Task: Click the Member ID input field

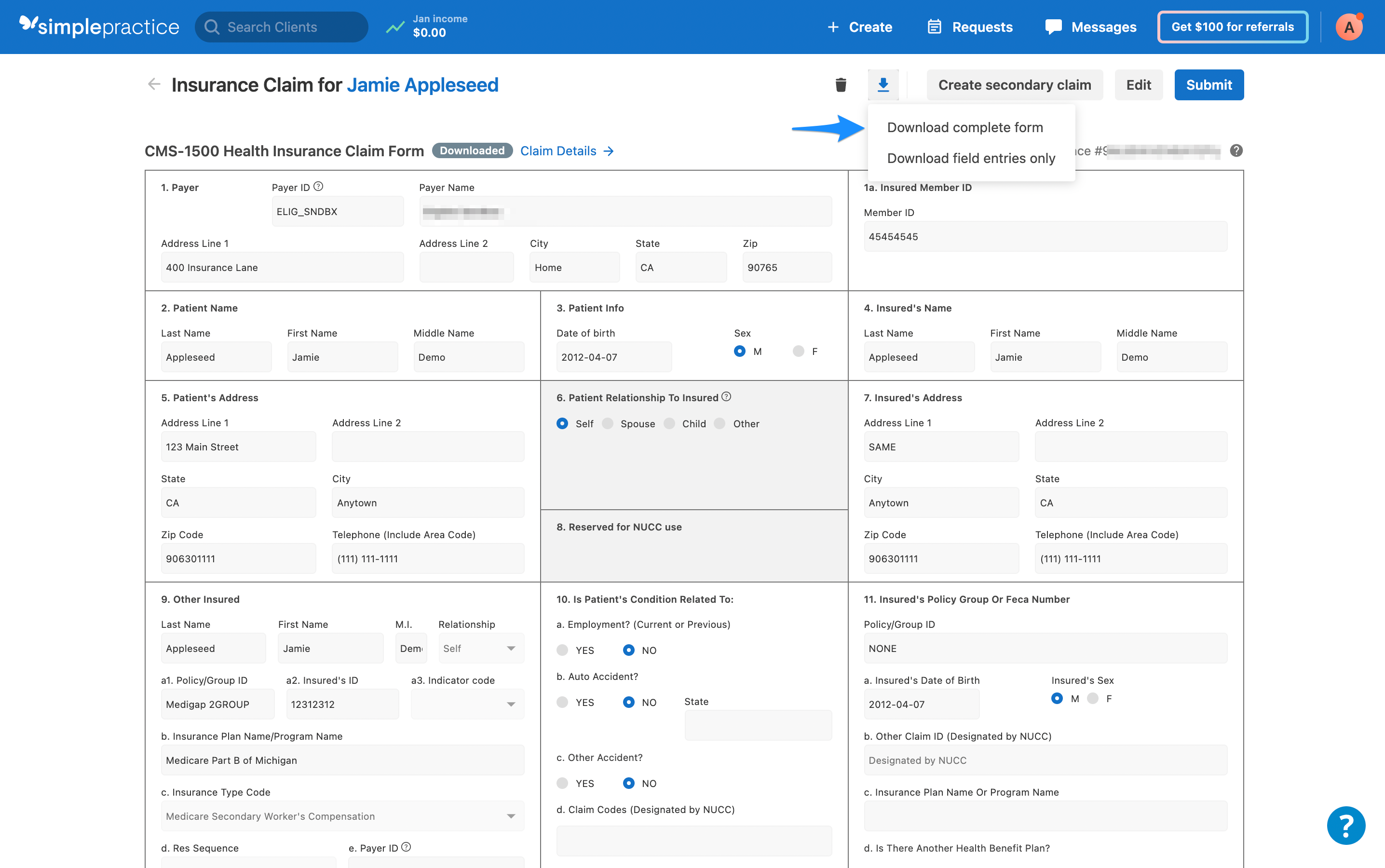Action: click(x=1045, y=236)
